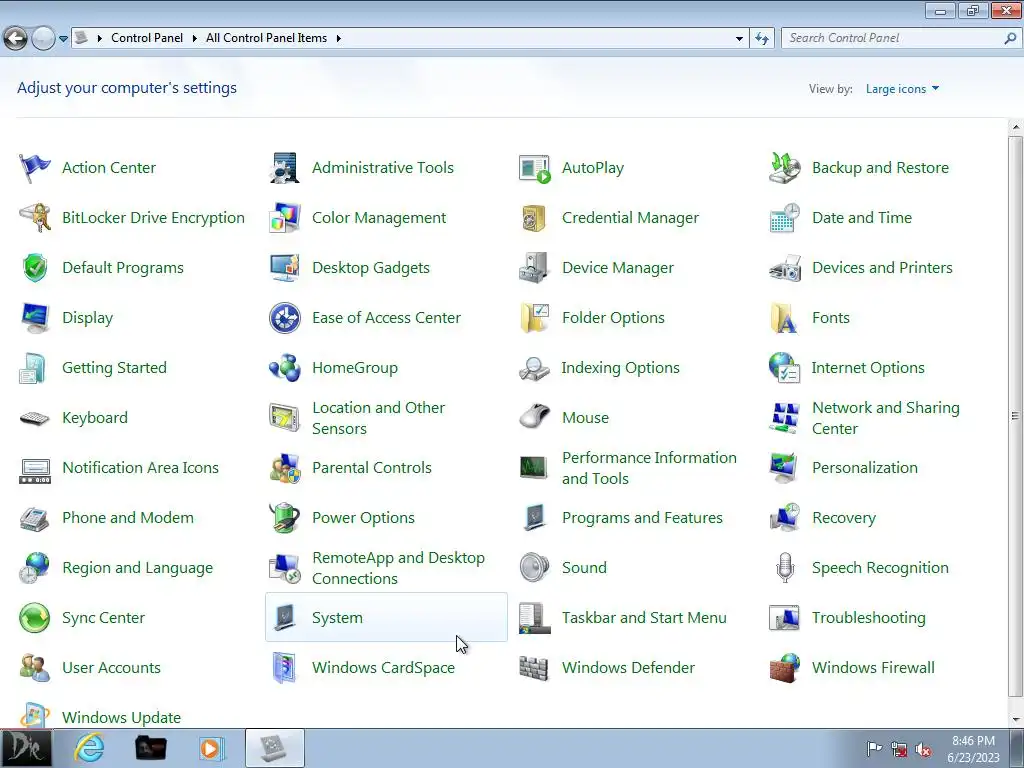Click the Forward navigation button
1024x768 pixels.
(x=44, y=39)
